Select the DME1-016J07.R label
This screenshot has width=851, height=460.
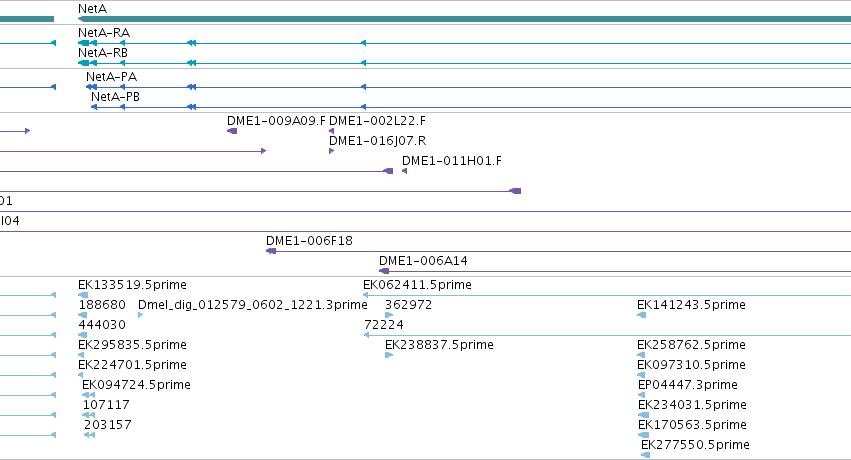pos(377,140)
